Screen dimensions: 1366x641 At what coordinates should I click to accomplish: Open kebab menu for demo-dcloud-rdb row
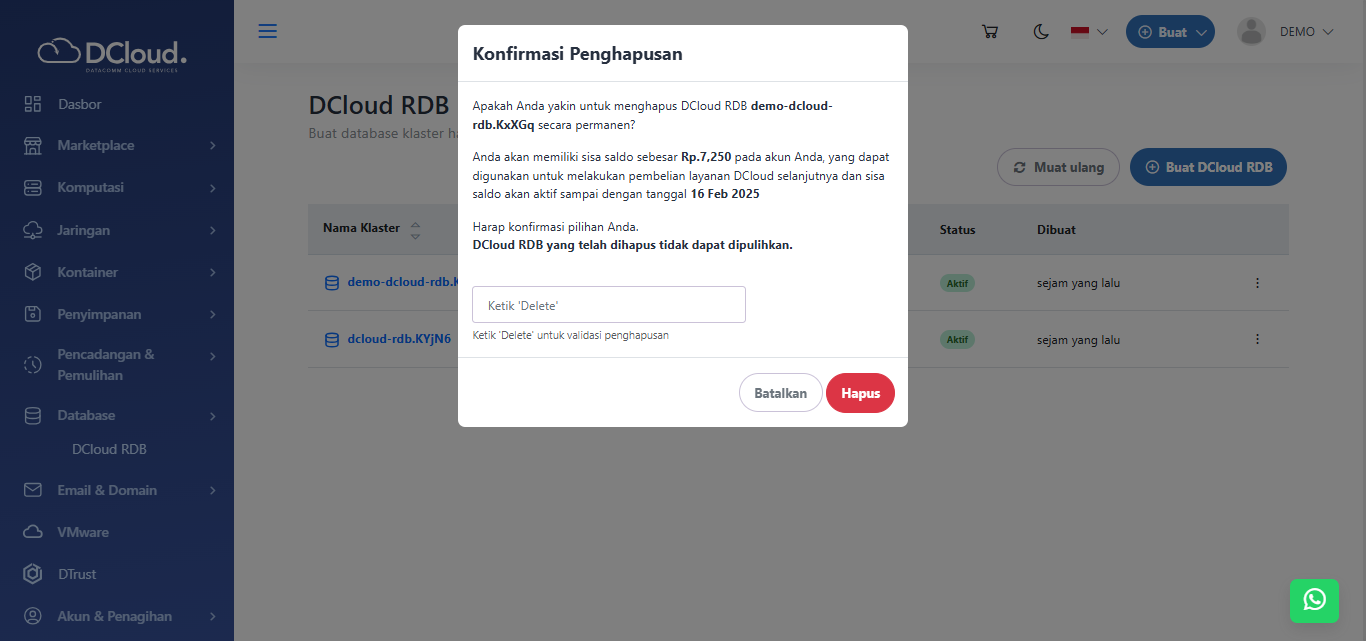coord(1257,283)
